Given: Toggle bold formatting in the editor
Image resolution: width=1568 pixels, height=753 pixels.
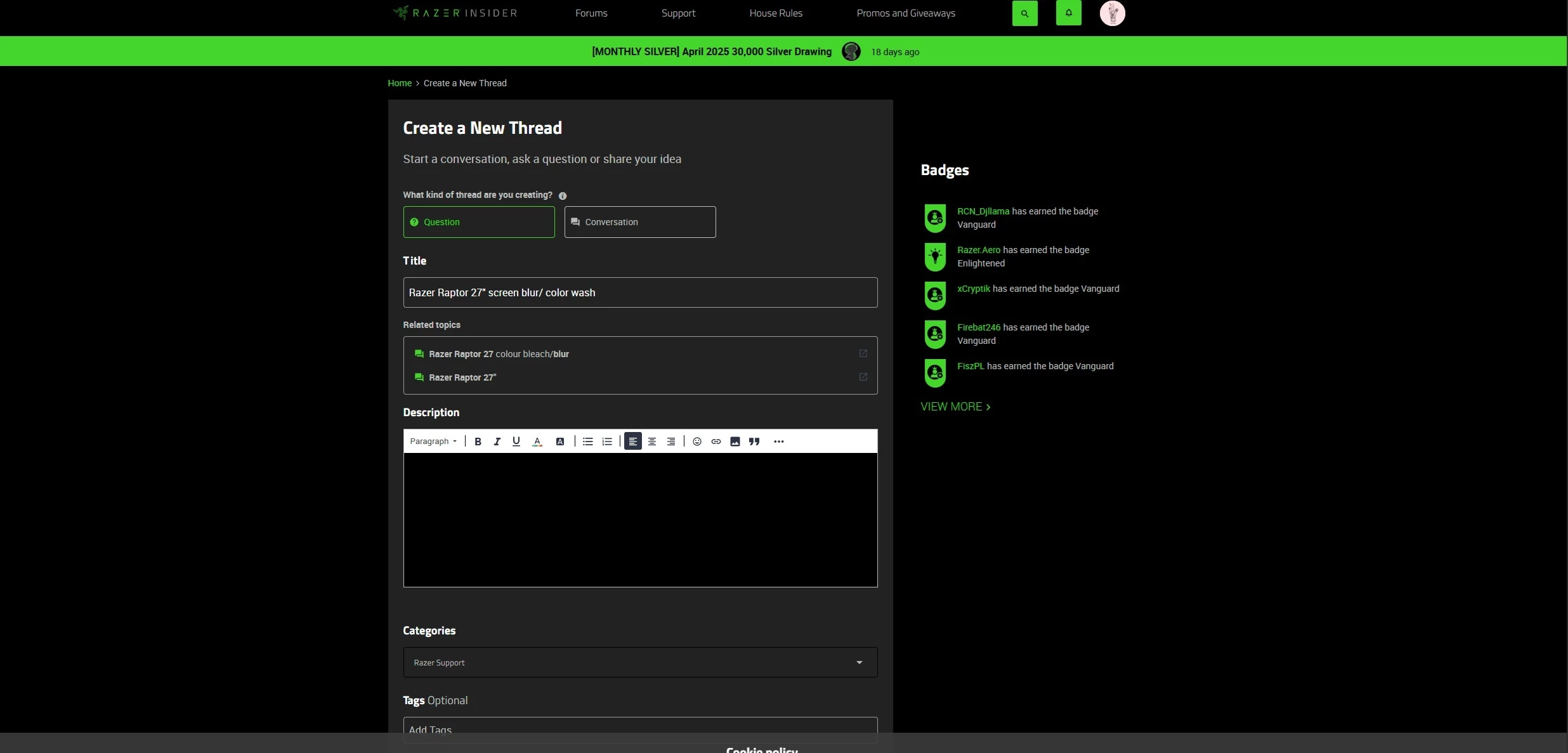Looking at the screenshot, I should pyautogui.click(x=478, y=442).
